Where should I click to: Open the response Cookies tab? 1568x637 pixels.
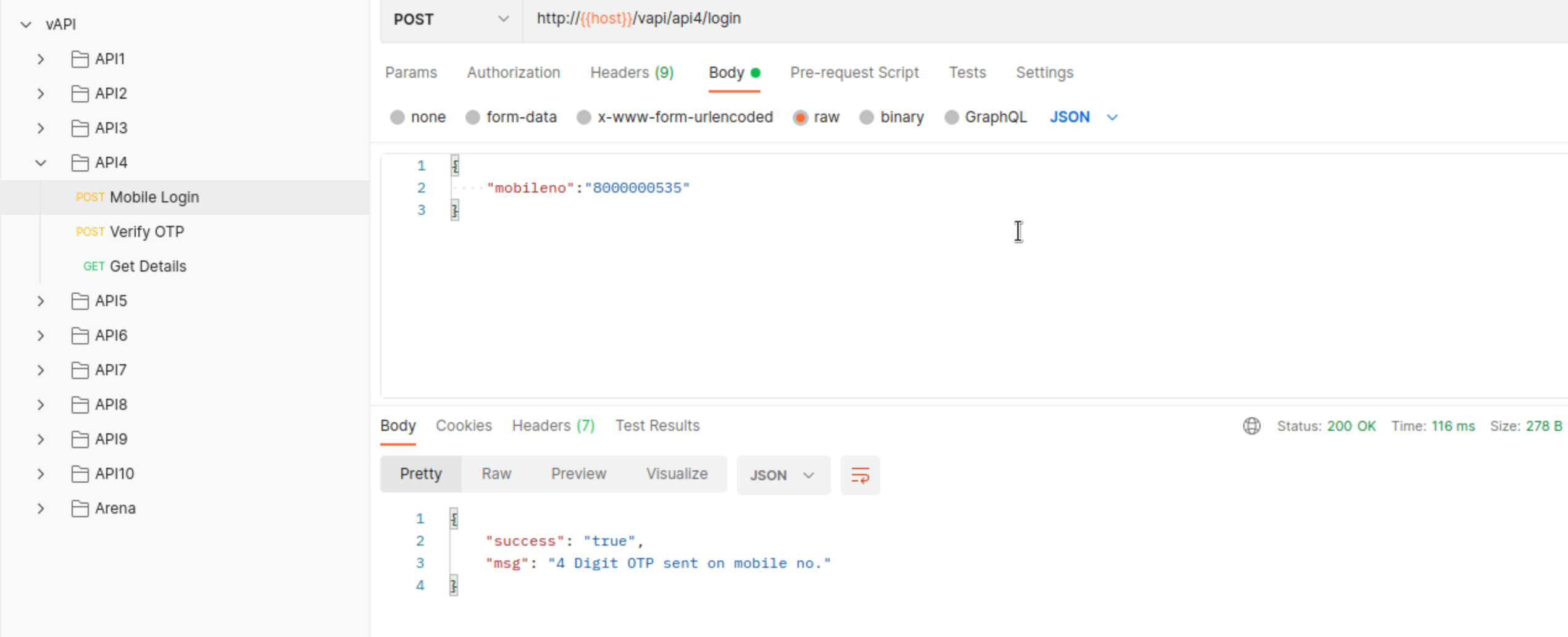point(464,426)
